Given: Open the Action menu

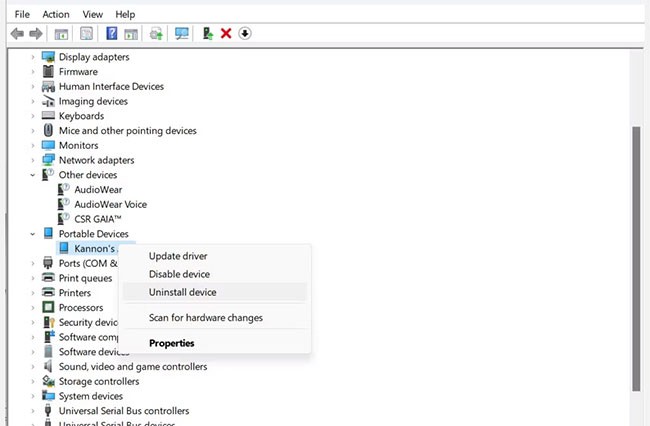Looking at the screenshot, I should click(56, 15).
